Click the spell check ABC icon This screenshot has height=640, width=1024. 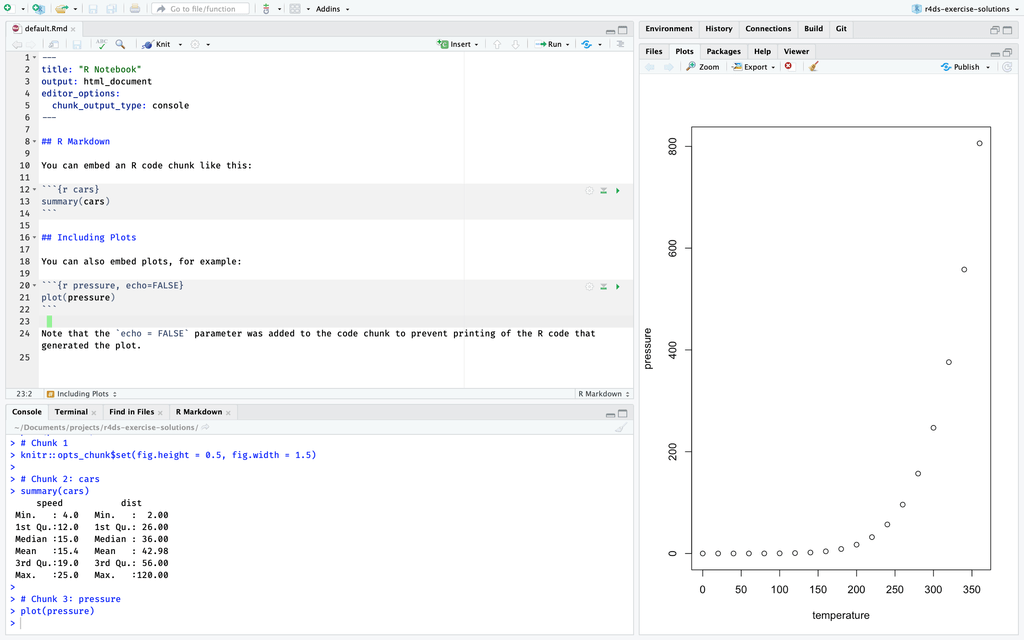101,44
